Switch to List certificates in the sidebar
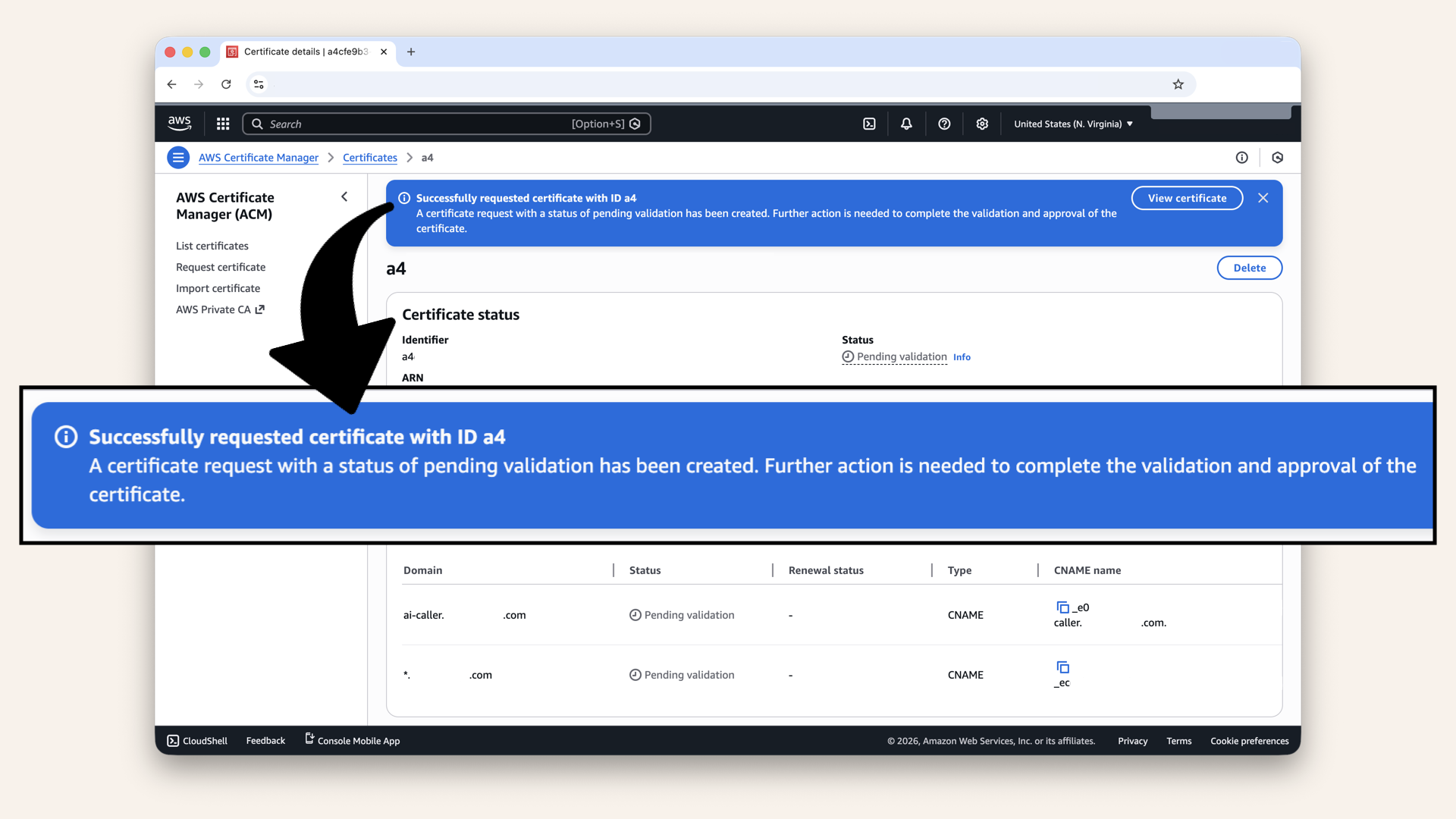The image size is (1456, 819). click(x=212, y=246)
